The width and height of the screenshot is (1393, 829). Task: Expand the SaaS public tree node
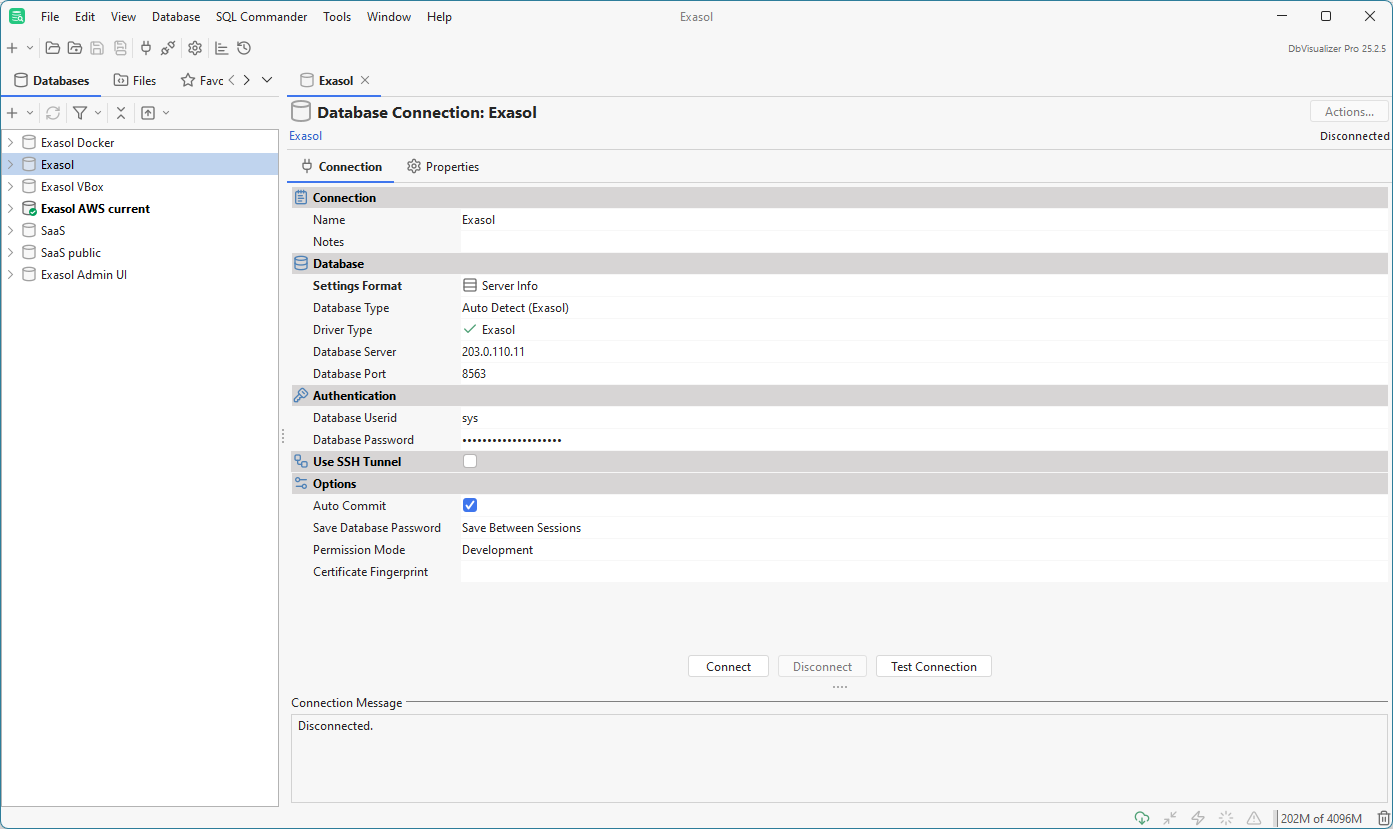10,252
